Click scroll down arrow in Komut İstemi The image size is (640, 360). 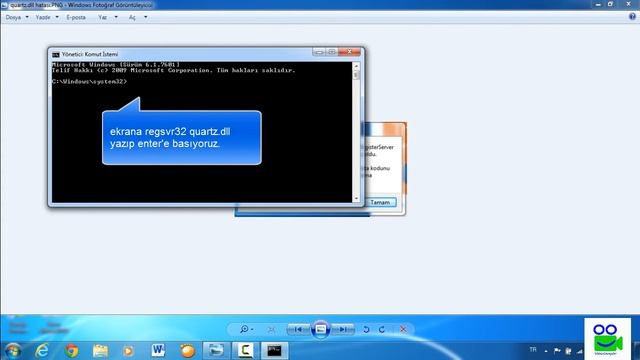tap(356, 198)
